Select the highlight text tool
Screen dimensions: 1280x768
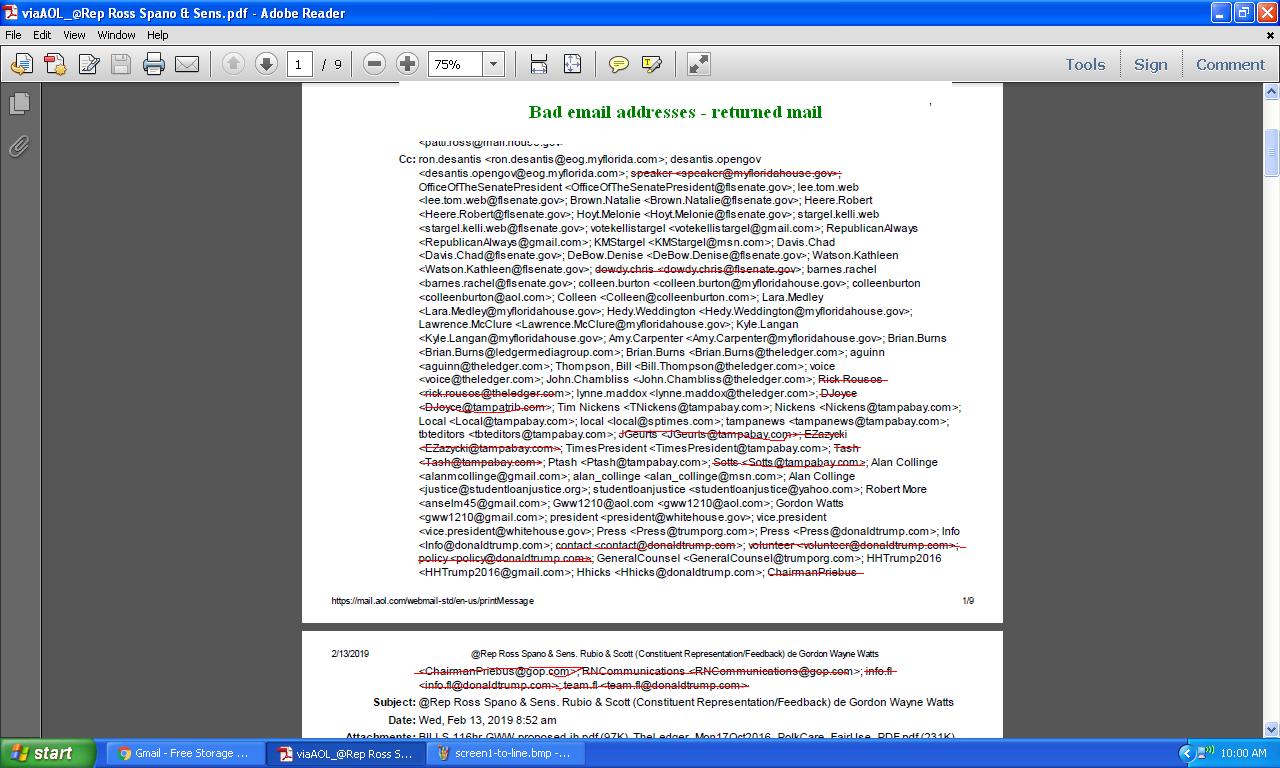click(652, 64)
